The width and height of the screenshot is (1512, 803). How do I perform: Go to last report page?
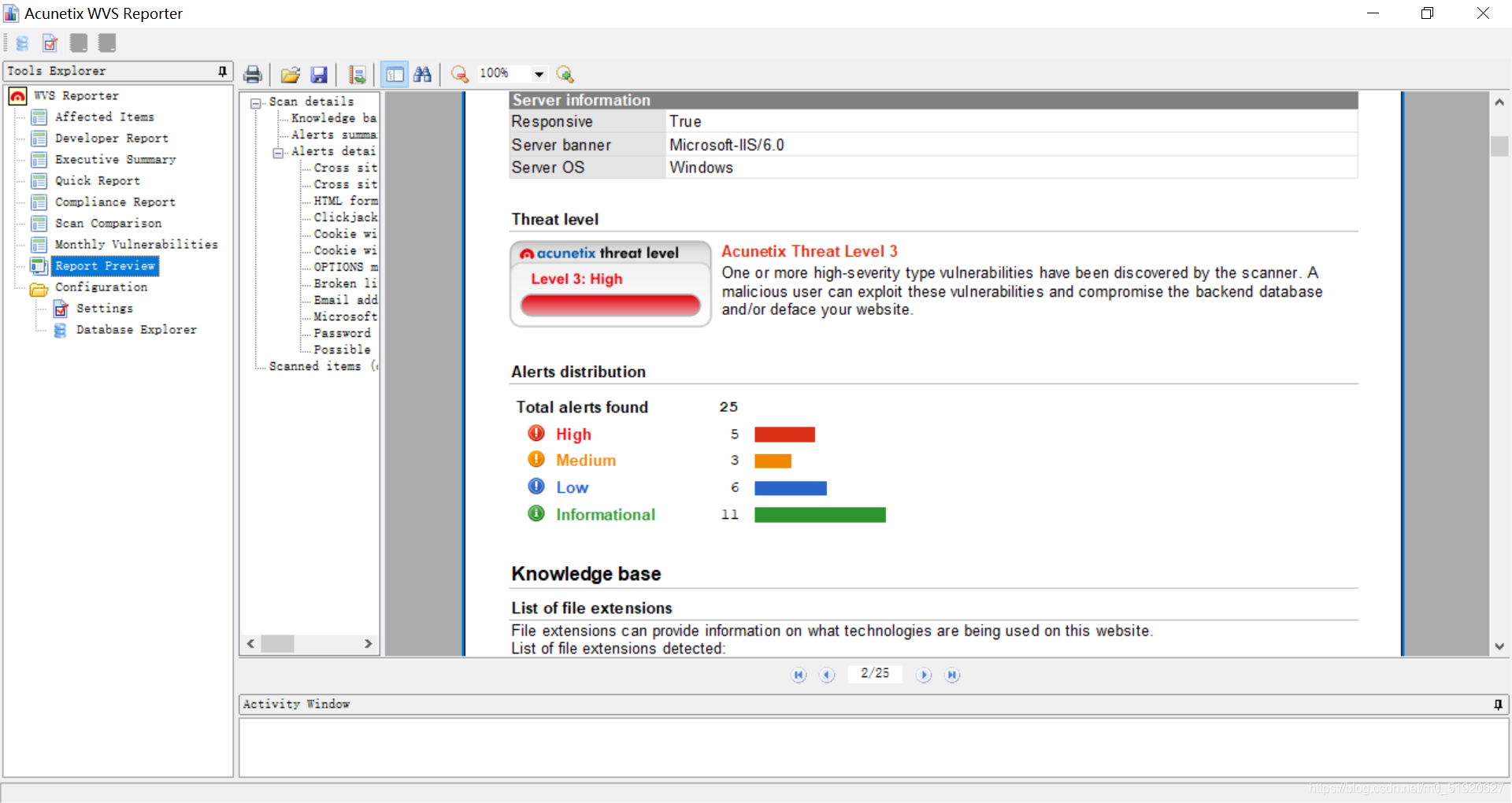952,675
